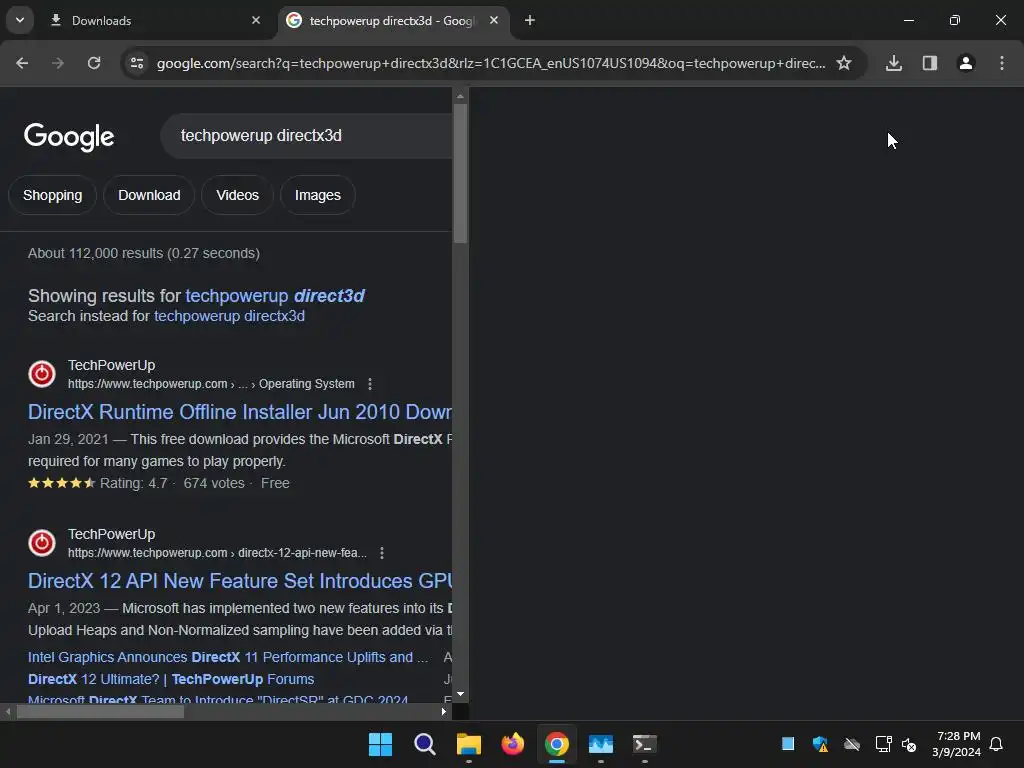1024x768 pixels.
Task: Click TechPowerUp favicon of DirectX 12 API result
Action: point(42,543)
